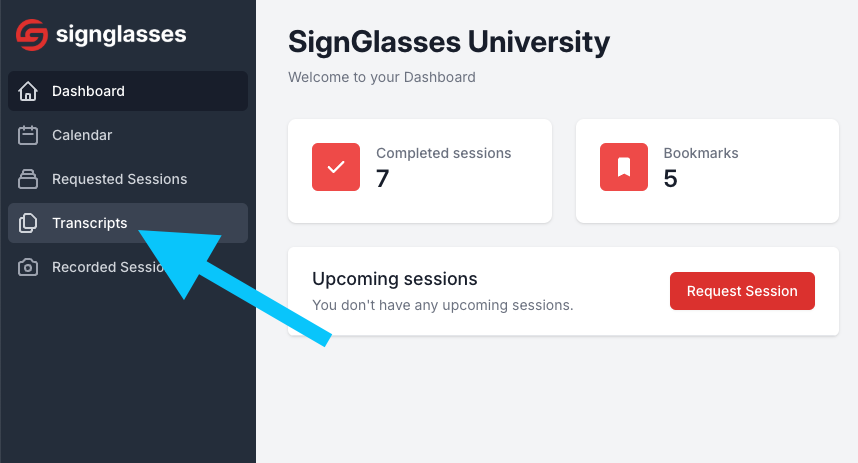Open the Bookmarks card
Image resolution: width=858 pixels, height=463 pixels.
coord(707,171)
